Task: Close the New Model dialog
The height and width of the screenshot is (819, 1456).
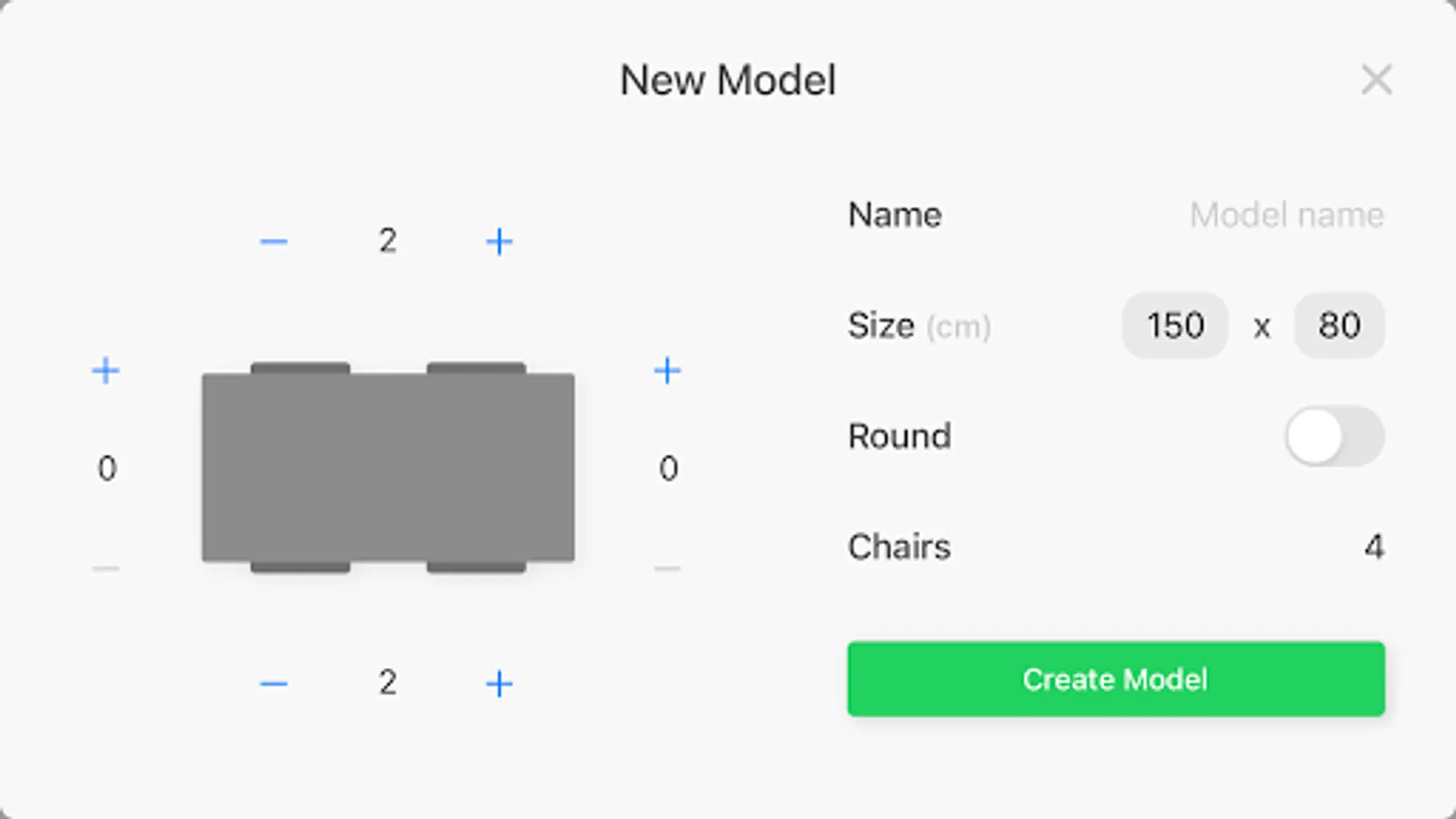Action: tap(1376, 80)
